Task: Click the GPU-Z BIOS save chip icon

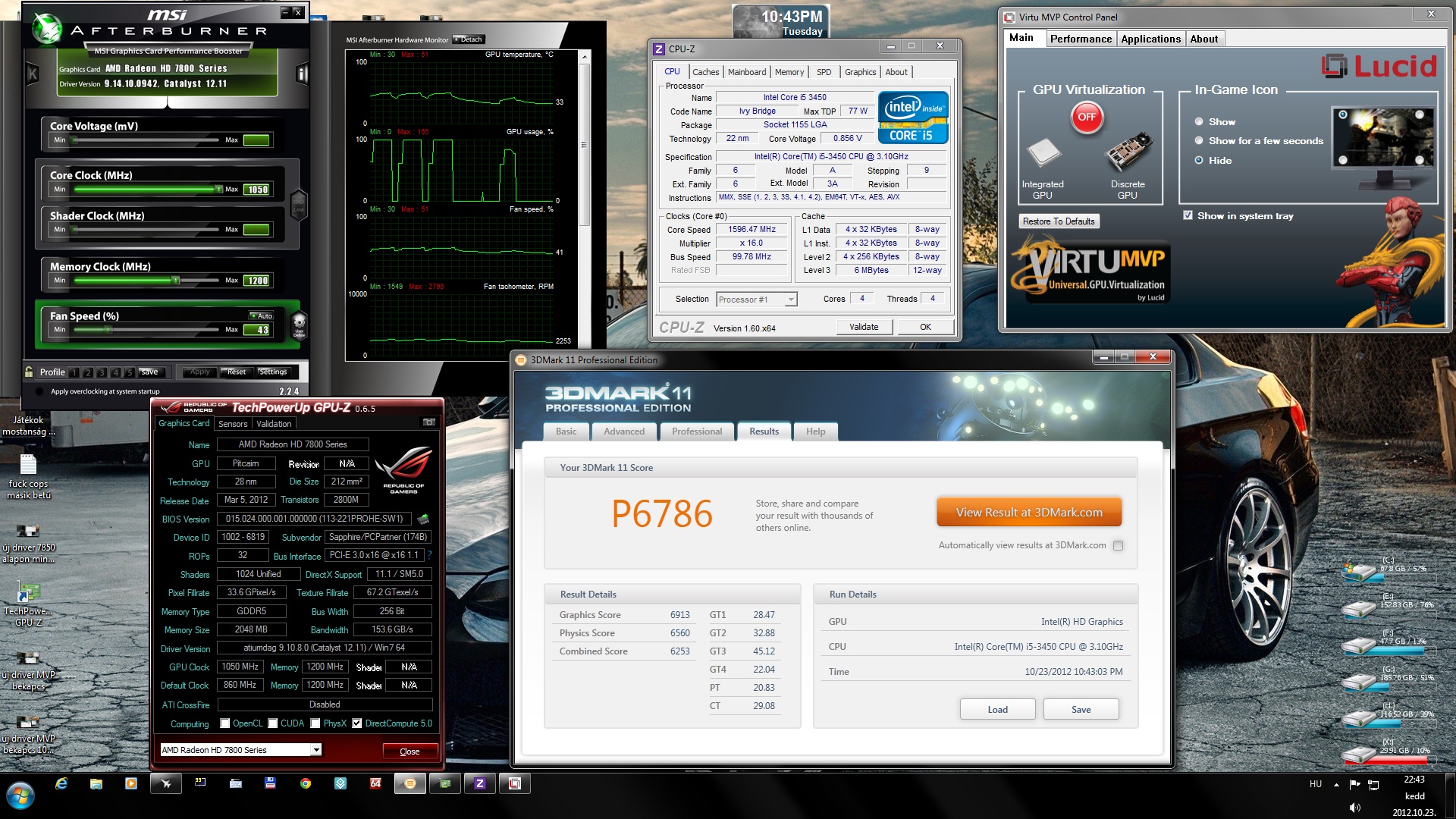Action: pos(423,519)
